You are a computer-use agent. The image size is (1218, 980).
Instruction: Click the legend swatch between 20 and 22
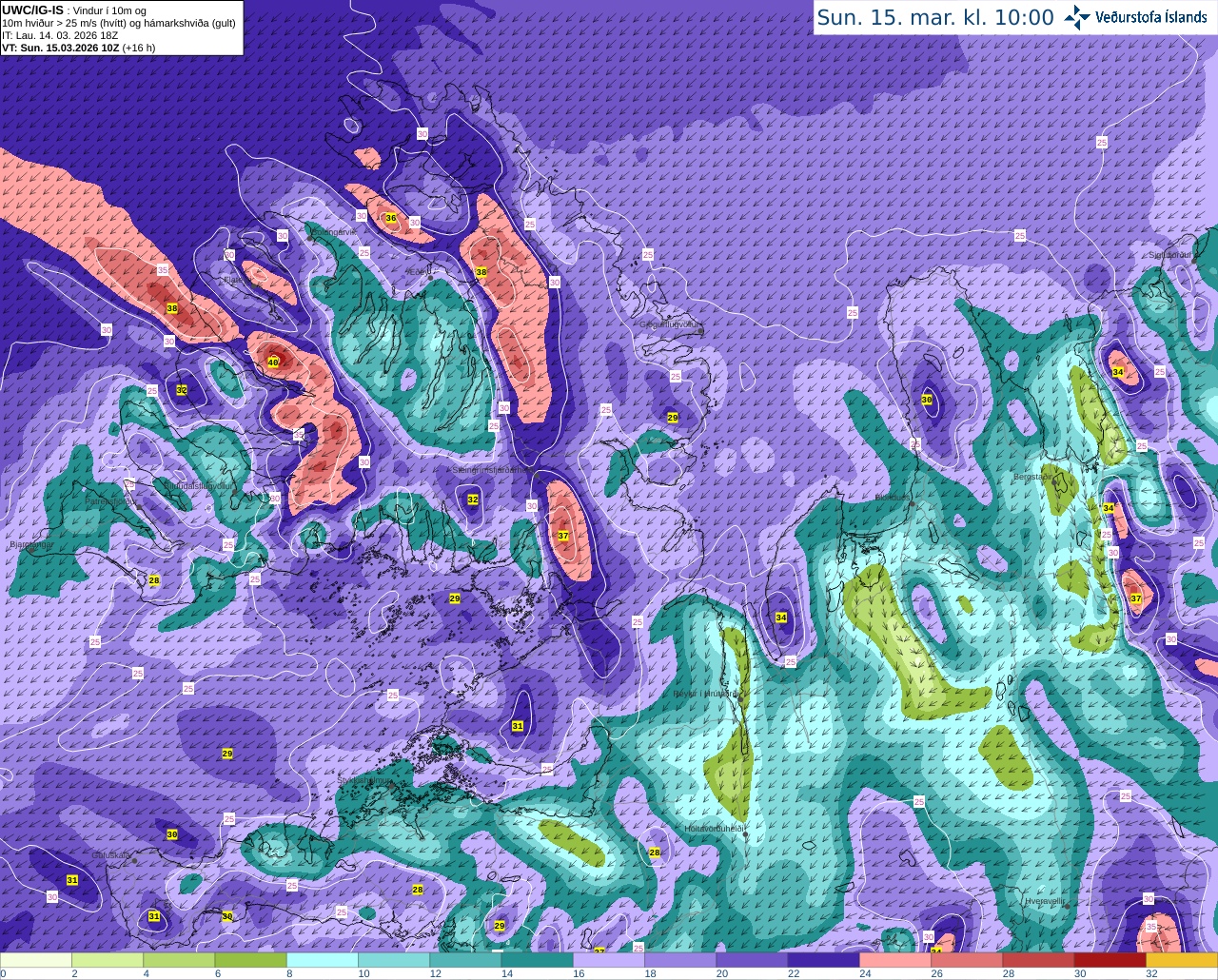[x=752, y=960]
